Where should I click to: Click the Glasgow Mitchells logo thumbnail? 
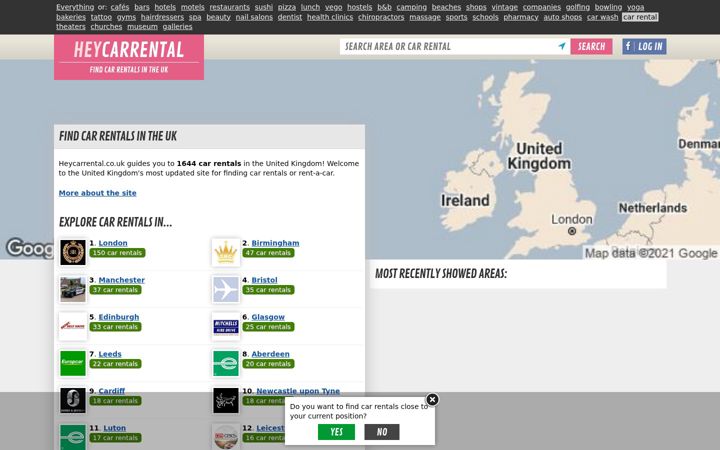[226, 326]
